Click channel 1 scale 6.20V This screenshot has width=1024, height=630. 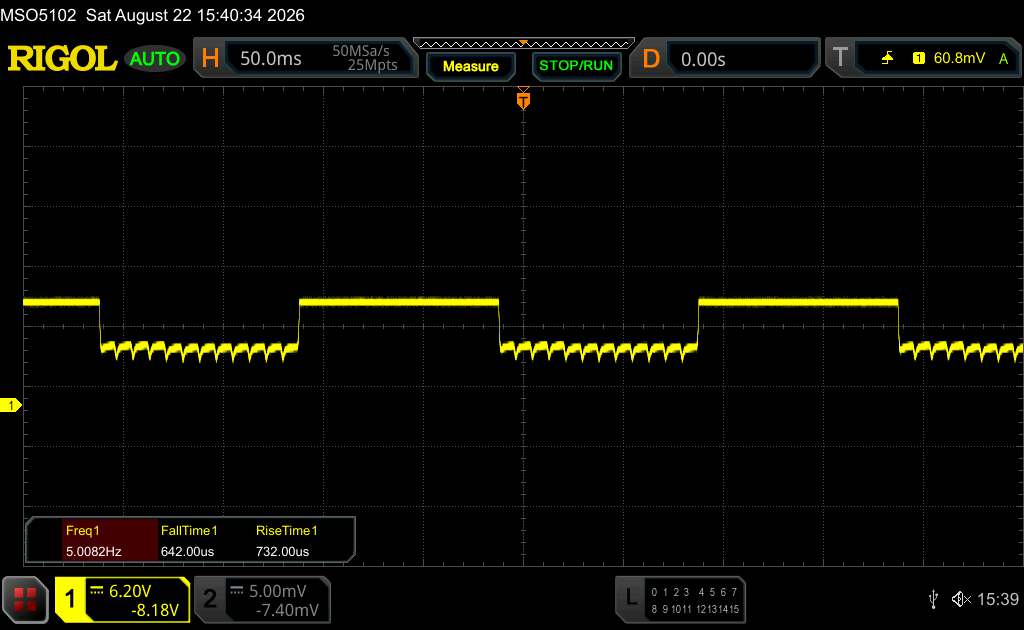(129, 591)
